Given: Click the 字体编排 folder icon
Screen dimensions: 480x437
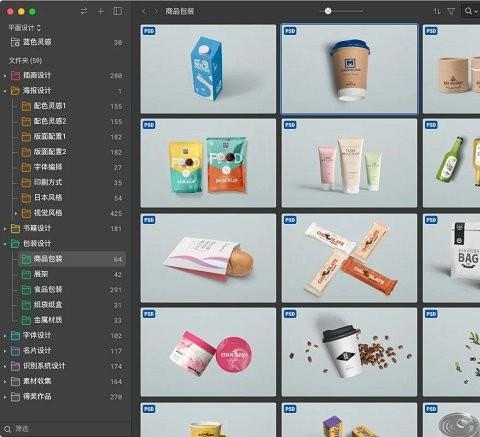Looking at the screenshot, I should pos(26,167).
